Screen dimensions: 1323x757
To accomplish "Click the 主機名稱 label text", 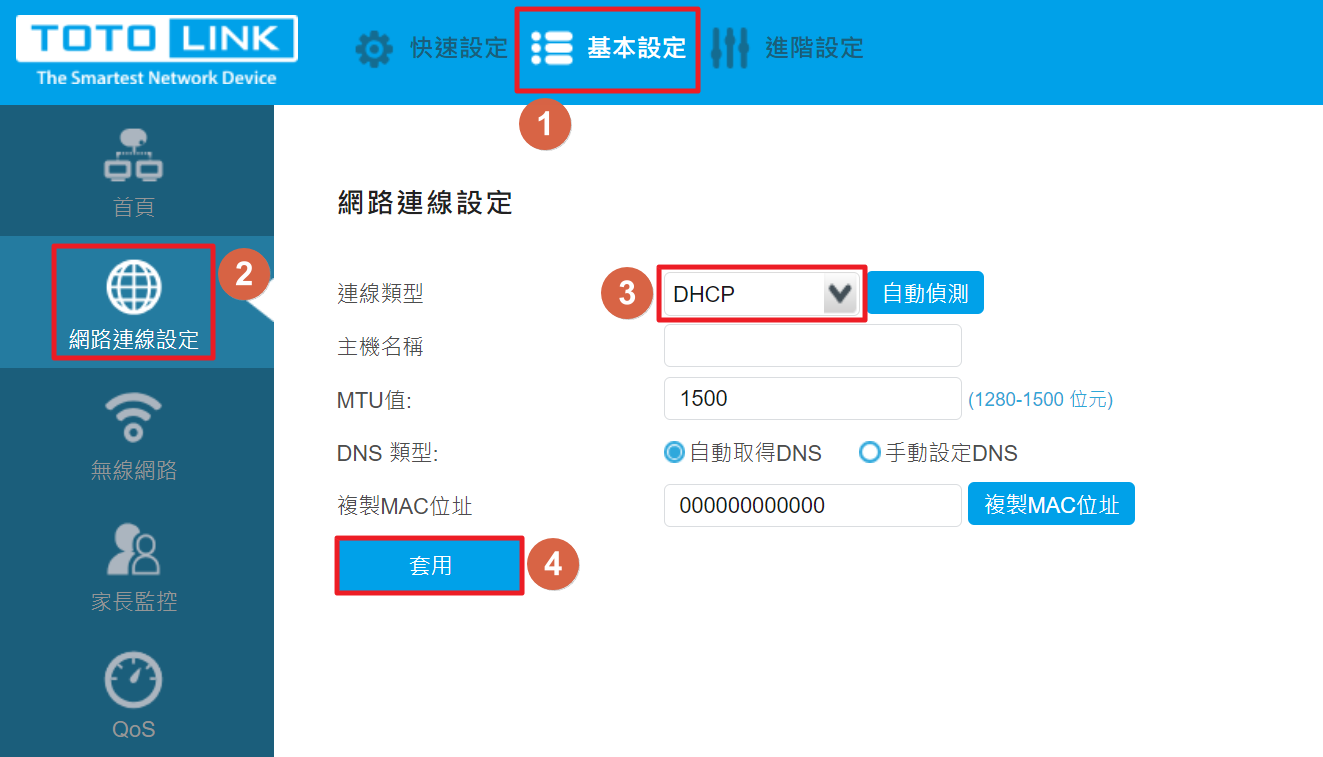I will click(x=381, y=347).
